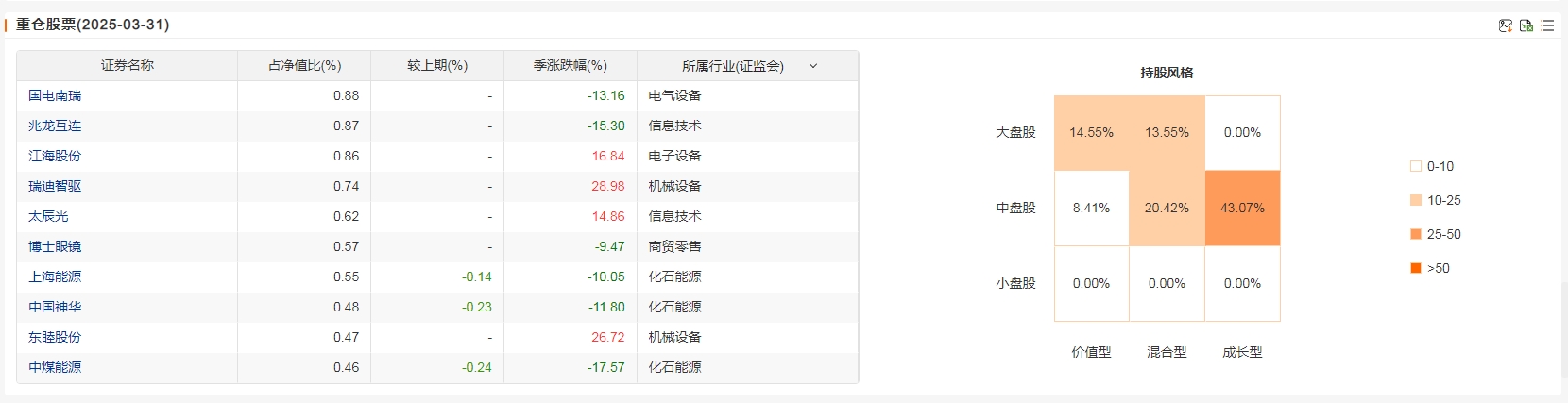Sort by 较上期(%) column header

tap(437, 65)
